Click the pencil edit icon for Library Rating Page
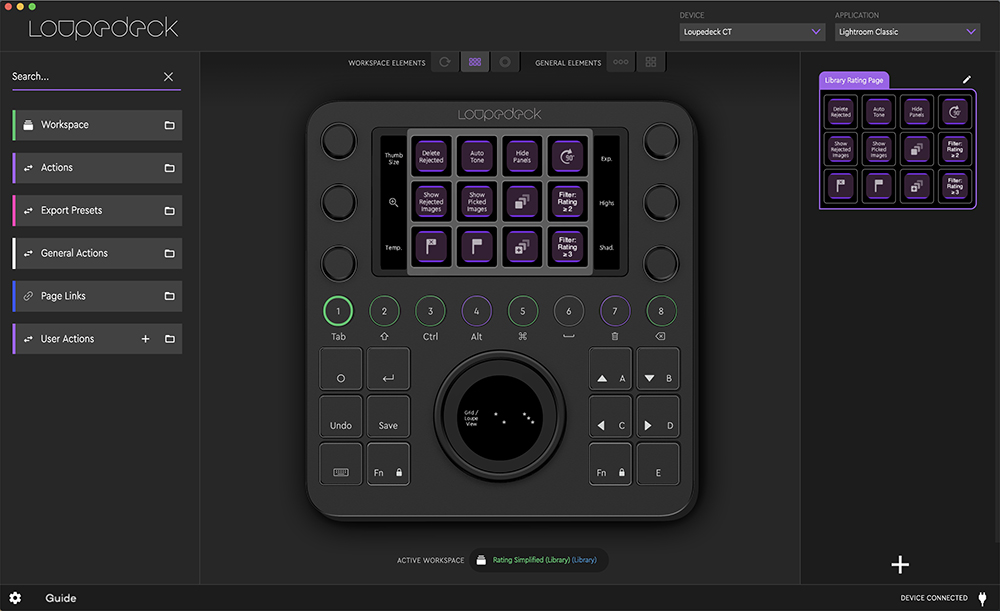This screenshot has width=1000, height=611. tap(967, 80)
